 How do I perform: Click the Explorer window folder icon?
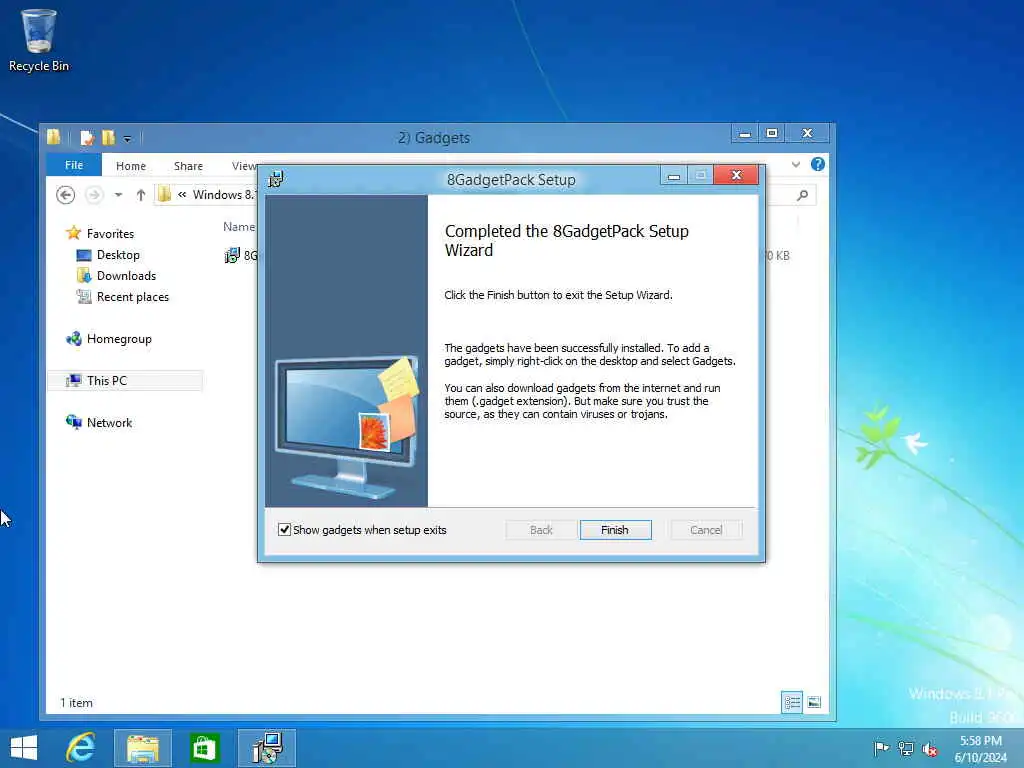(x=54, y=136)
